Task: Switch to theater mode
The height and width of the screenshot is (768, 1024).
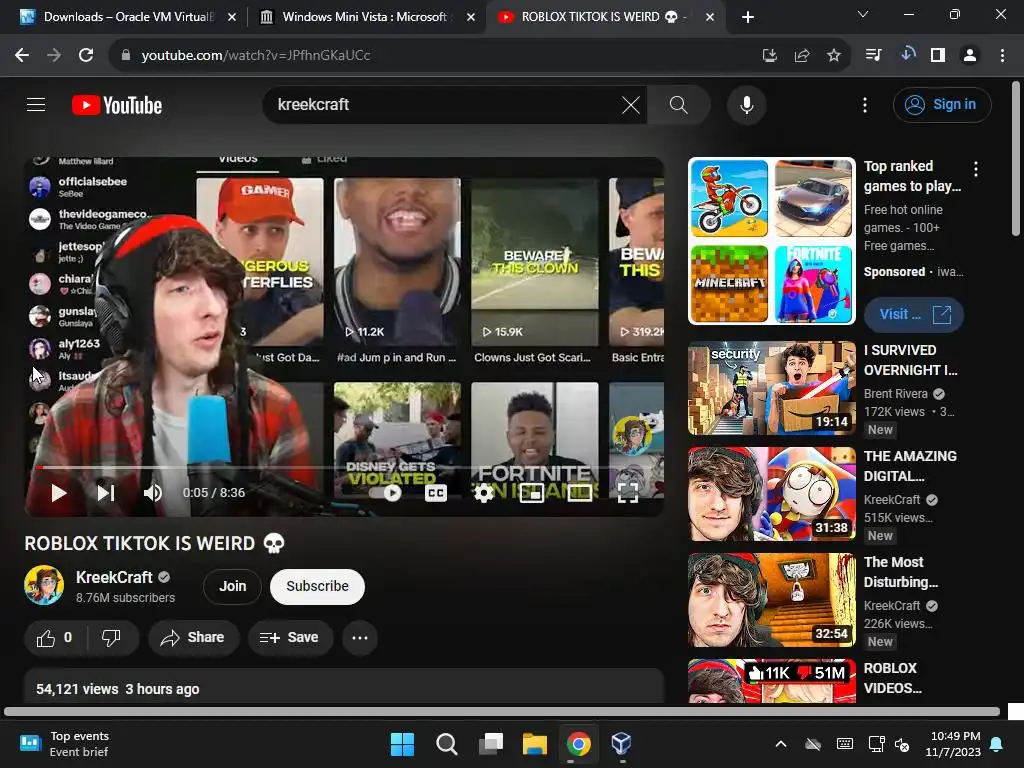Action: coord(580,493)
